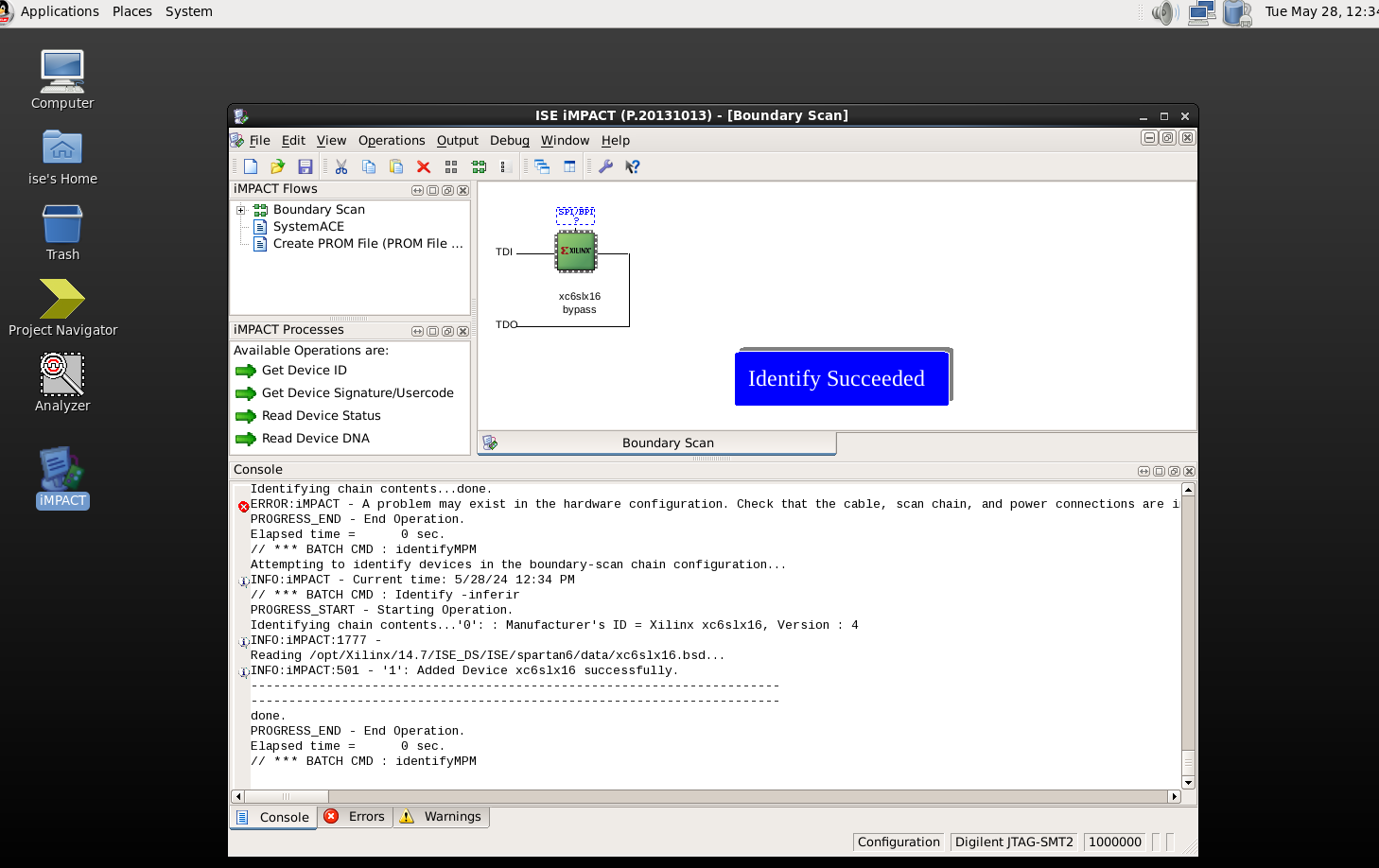Click the Digilent JTAG-SMT2 status bar entry
The image size is (1379, 868).
(1014, 842)
